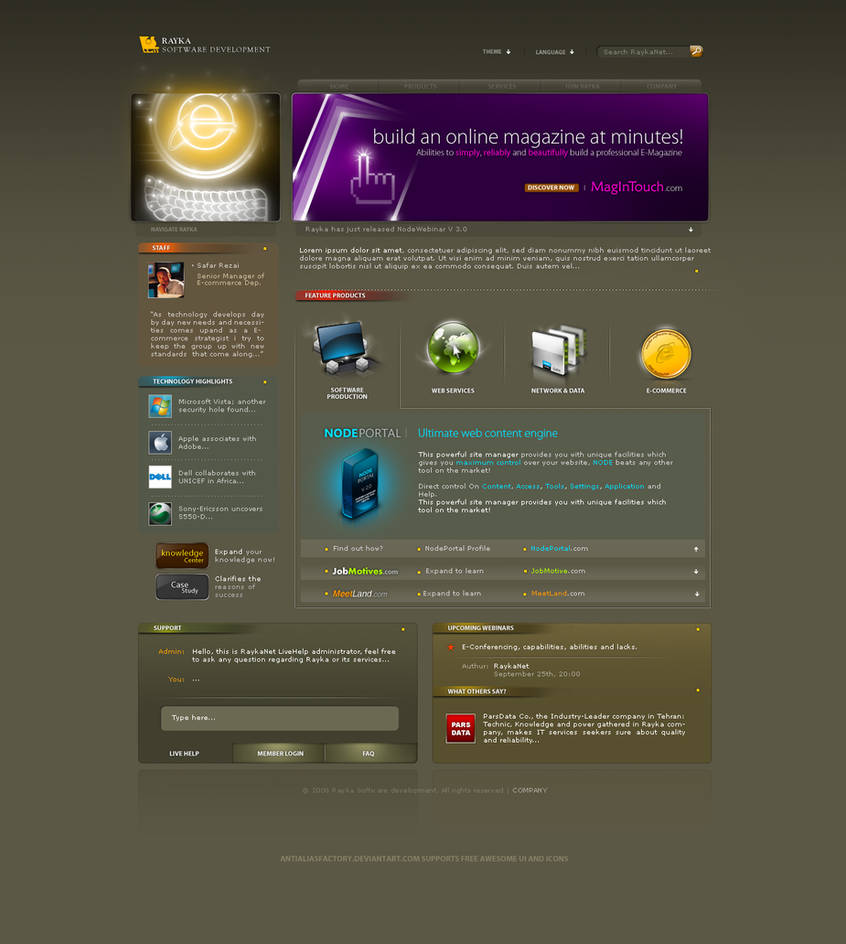Expand the MeetLand row arrow
The width and height of the screenshot is (846, 944).
pos(697,594)
